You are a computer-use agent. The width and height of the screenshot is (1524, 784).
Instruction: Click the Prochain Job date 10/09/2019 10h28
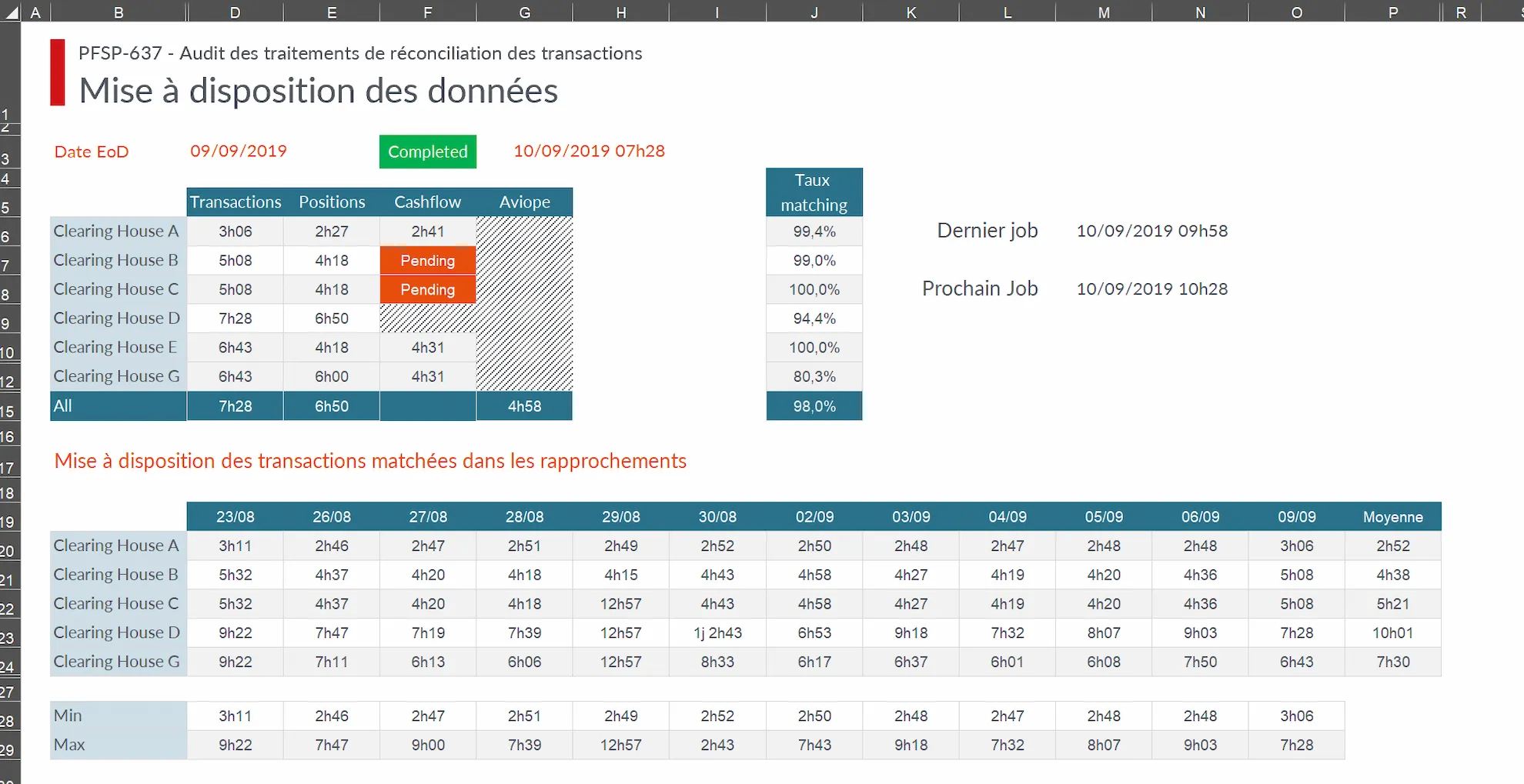pos(1151,289)
